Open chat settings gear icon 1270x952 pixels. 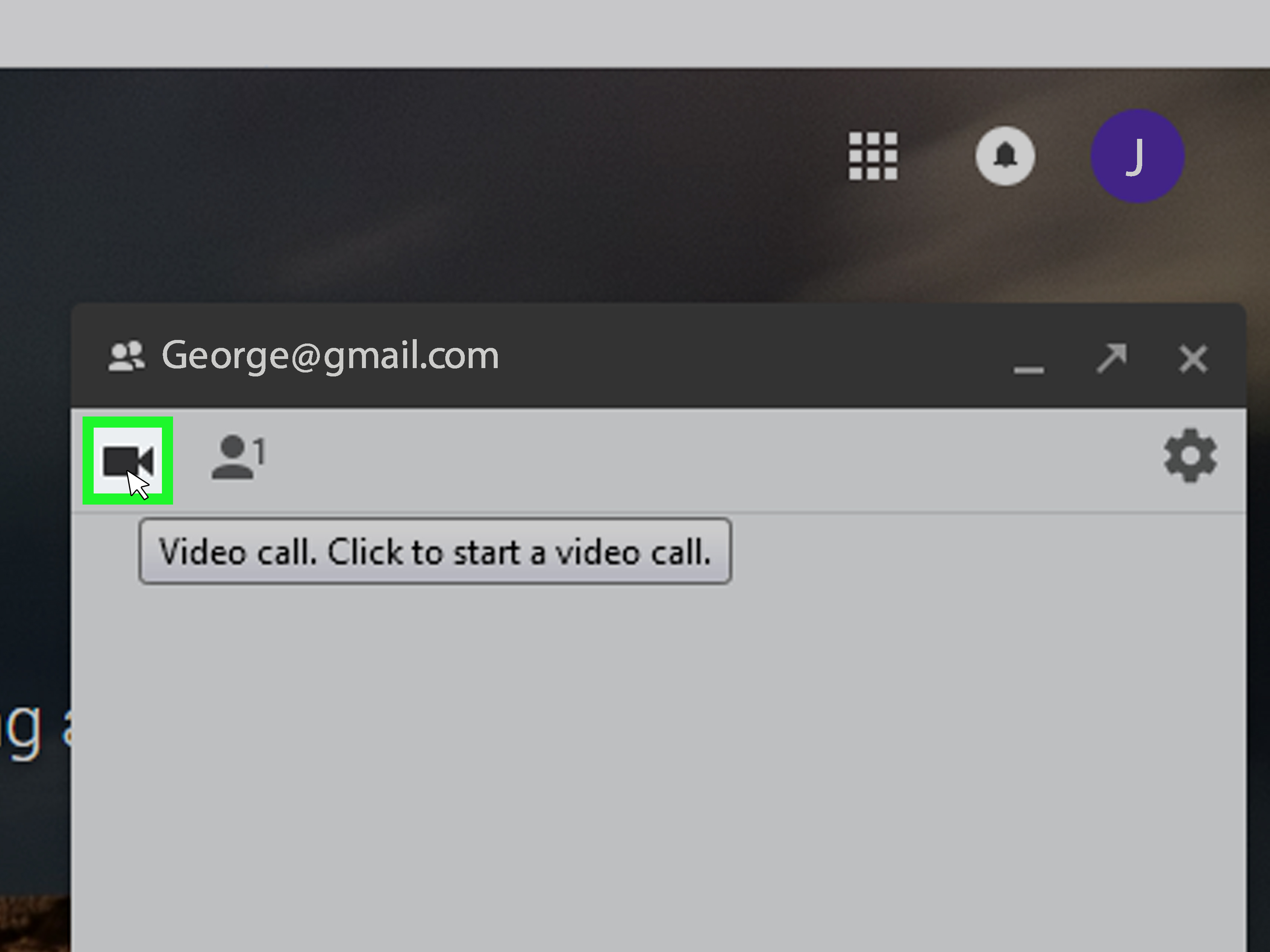click(1190, 456)
